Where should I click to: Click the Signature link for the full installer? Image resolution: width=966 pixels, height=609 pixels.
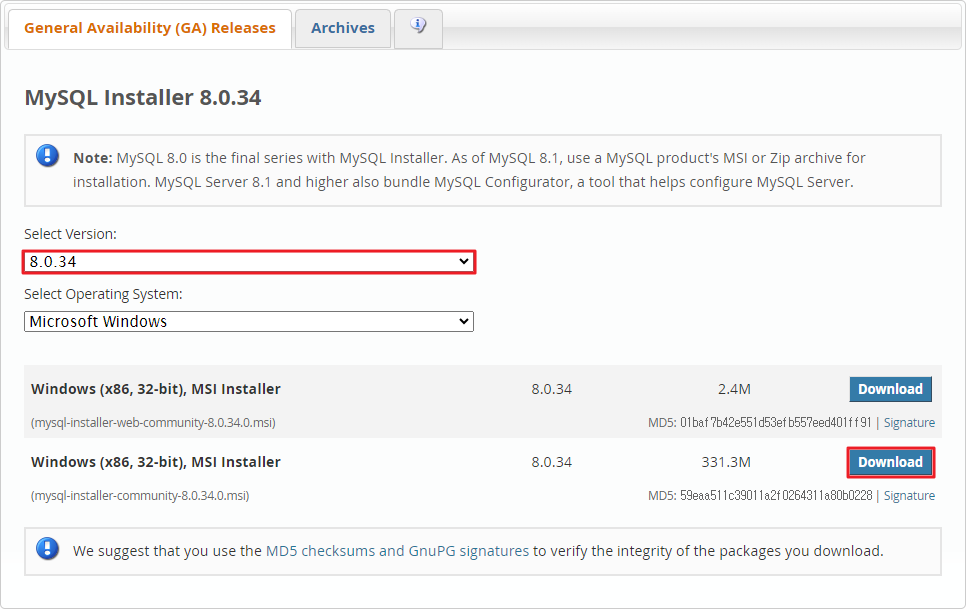(x=909, y=495)
